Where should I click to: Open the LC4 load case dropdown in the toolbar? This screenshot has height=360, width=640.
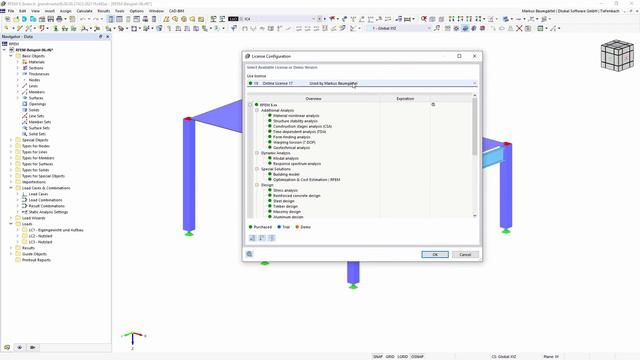point(313,19)
